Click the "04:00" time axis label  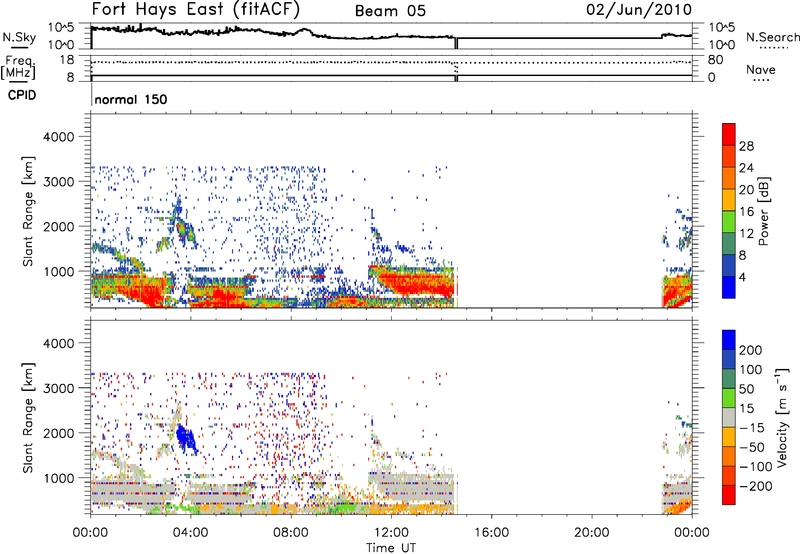[190, 533]
